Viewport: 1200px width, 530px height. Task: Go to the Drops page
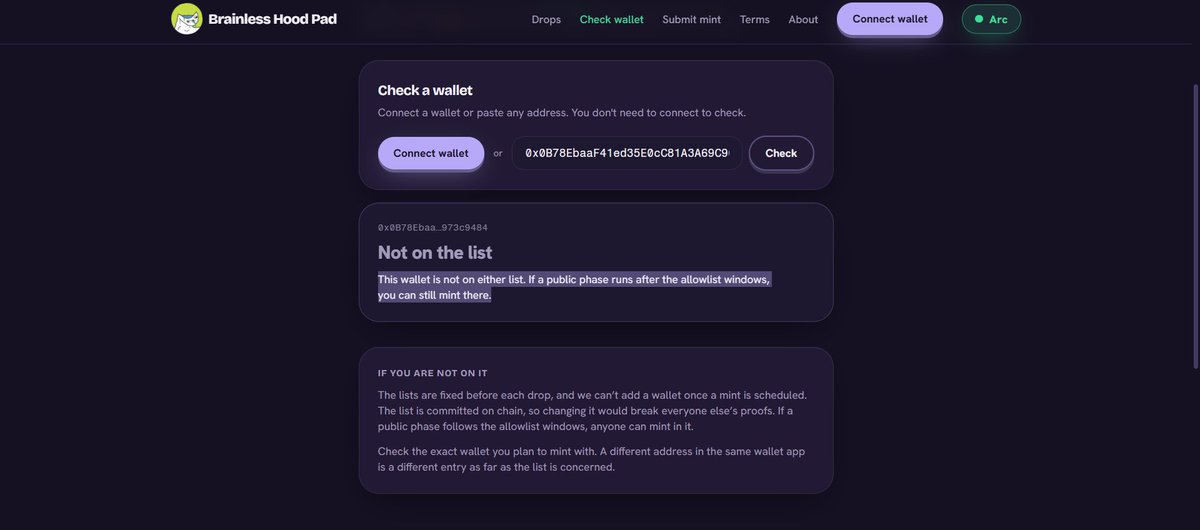[x=546, y=19]
